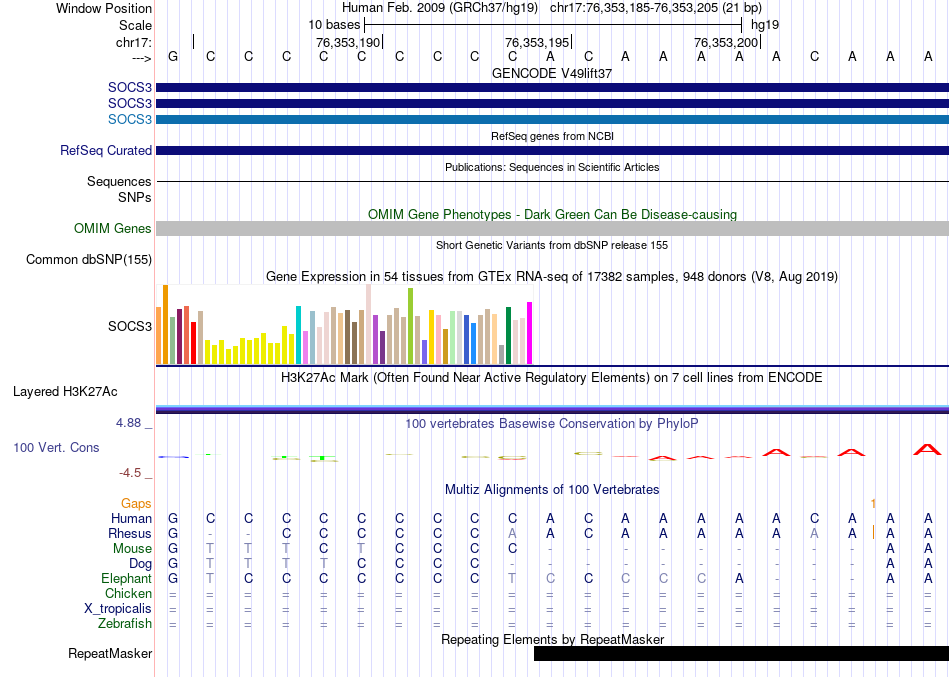Click the cyan bar in the GTEx chart
Screen dimensions: 950x677
[298, 335]
